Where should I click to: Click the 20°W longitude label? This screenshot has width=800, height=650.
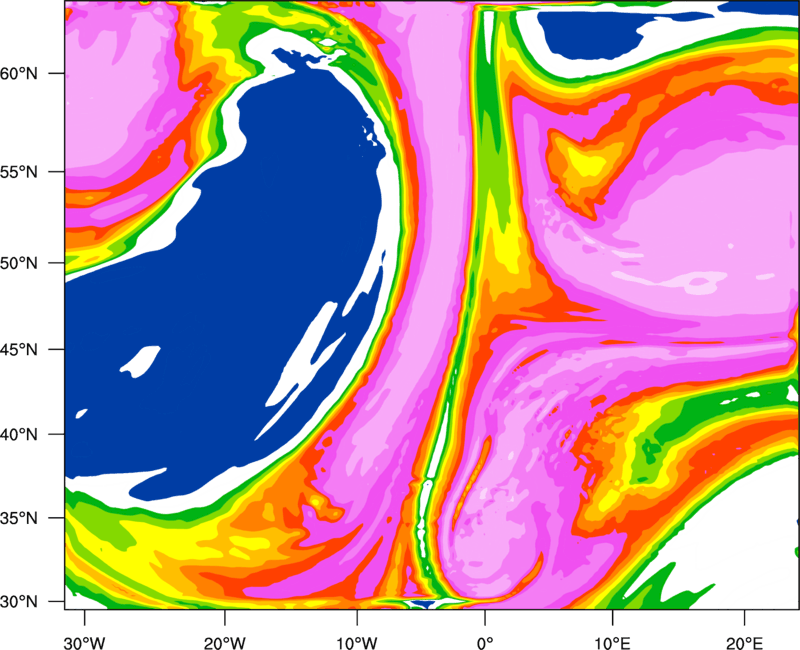[224, 643]
